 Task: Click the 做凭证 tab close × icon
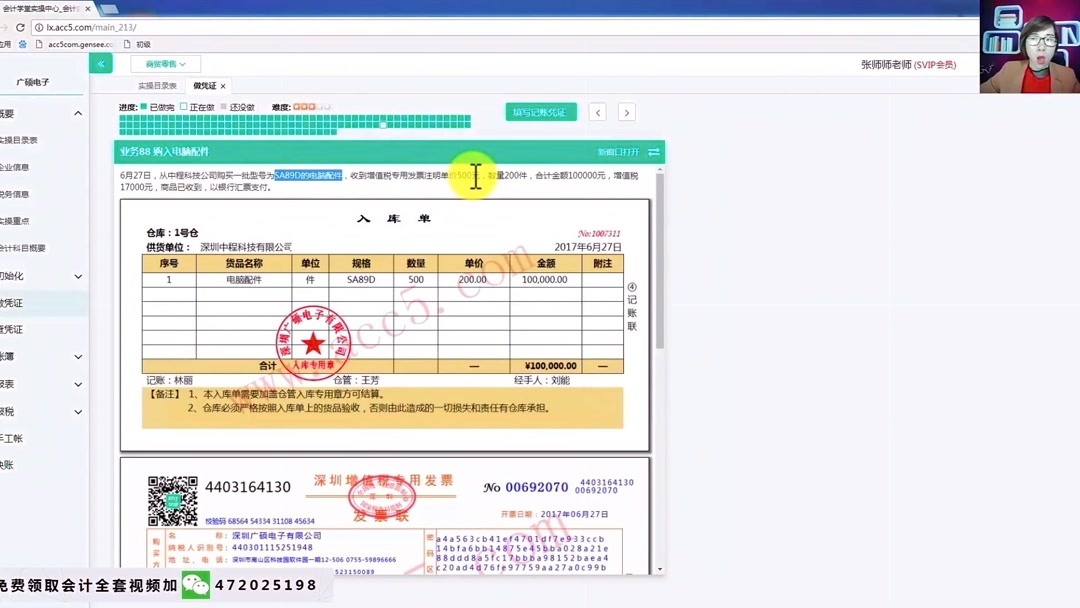coord(223,86)
